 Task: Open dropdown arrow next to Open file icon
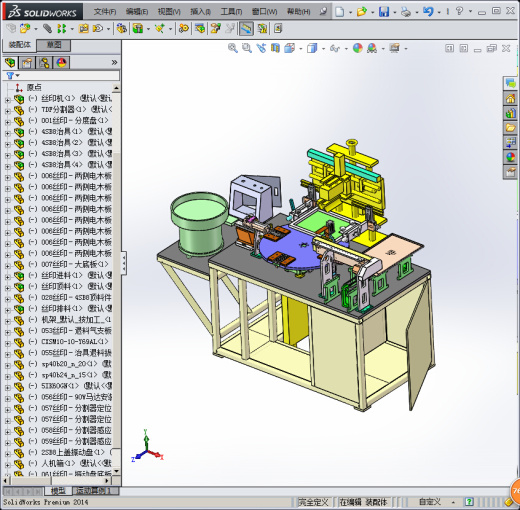click(x=372, y=12)
